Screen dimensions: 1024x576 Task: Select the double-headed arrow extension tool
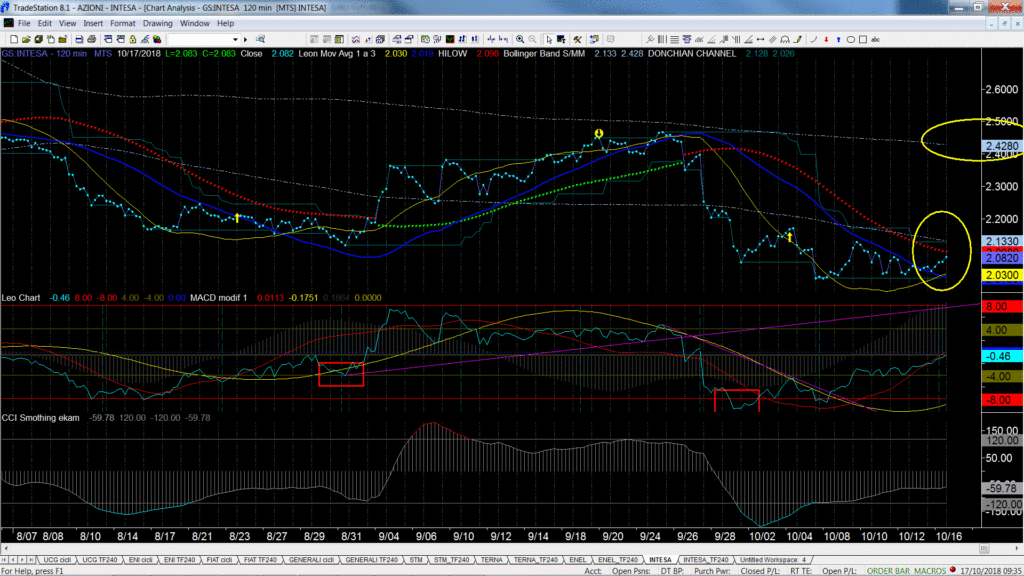(760, 39)
